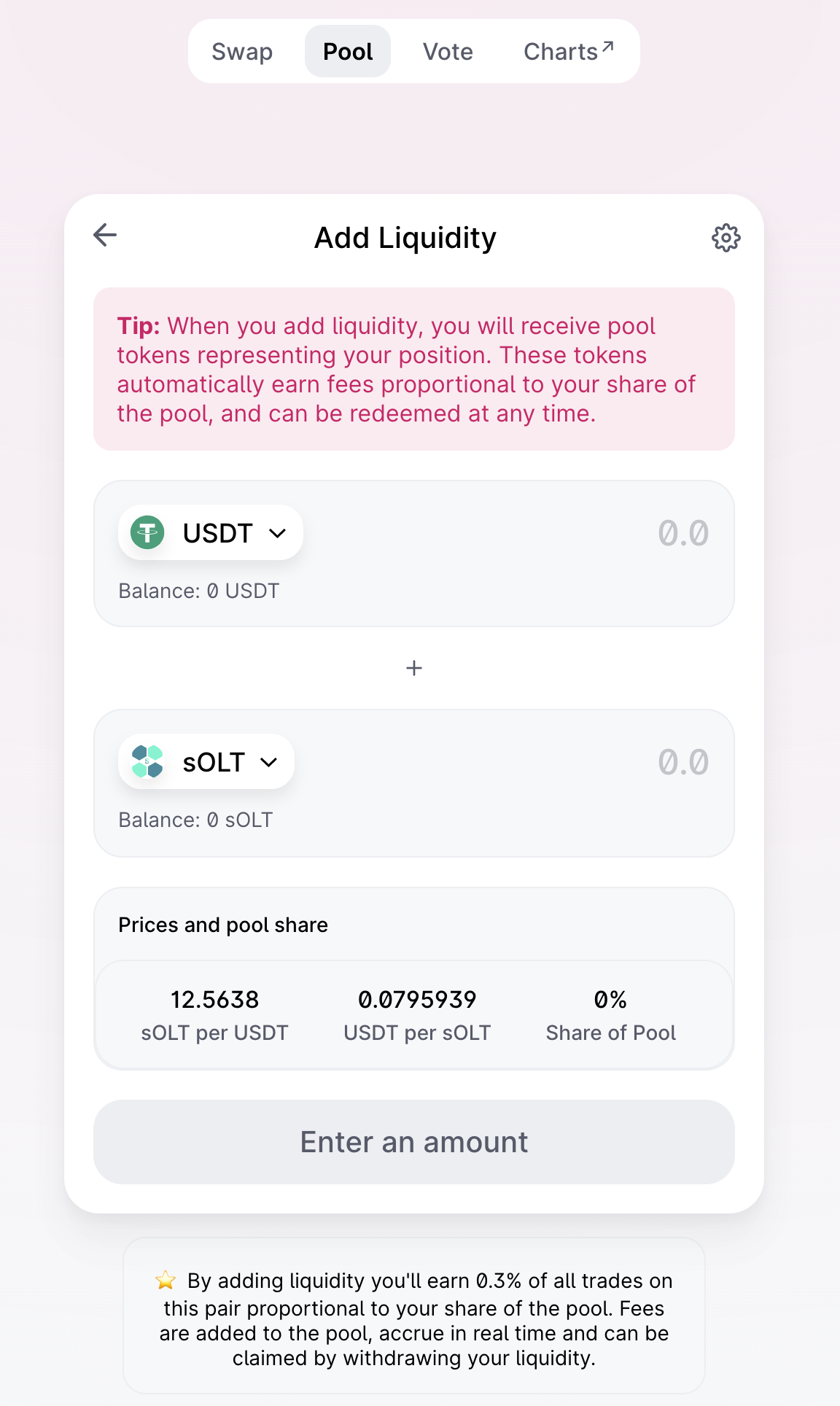Expand the USDT token dropdown chevron
This screenshot has height=1406, width=840.
[x=277, y=534]
